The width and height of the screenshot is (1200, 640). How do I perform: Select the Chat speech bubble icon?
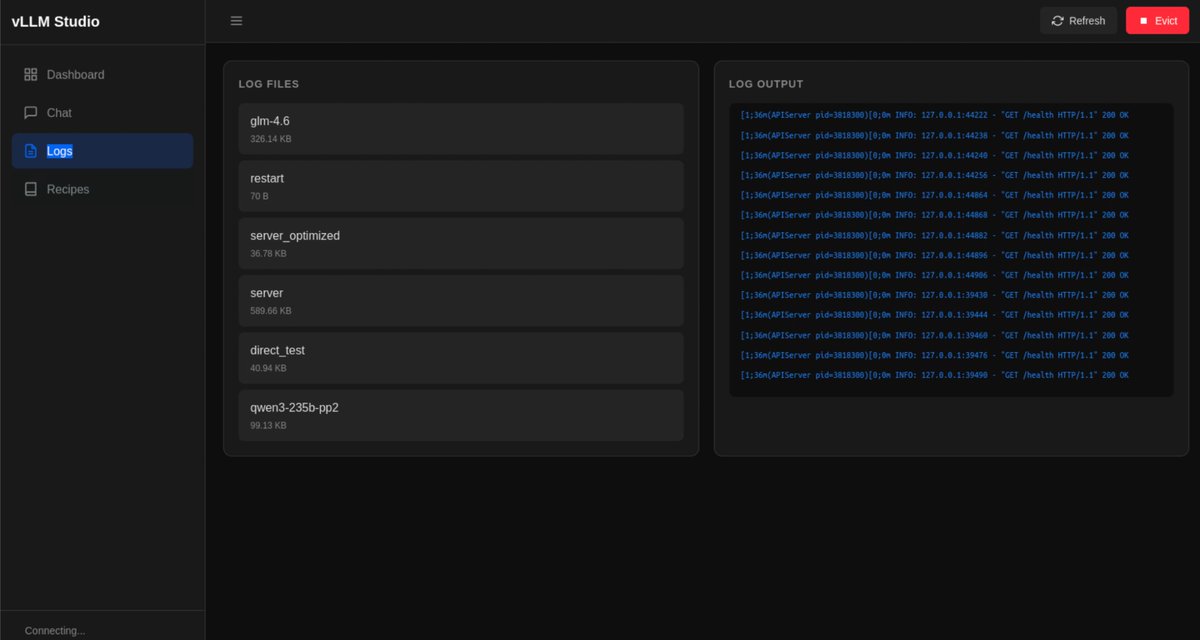30,112
